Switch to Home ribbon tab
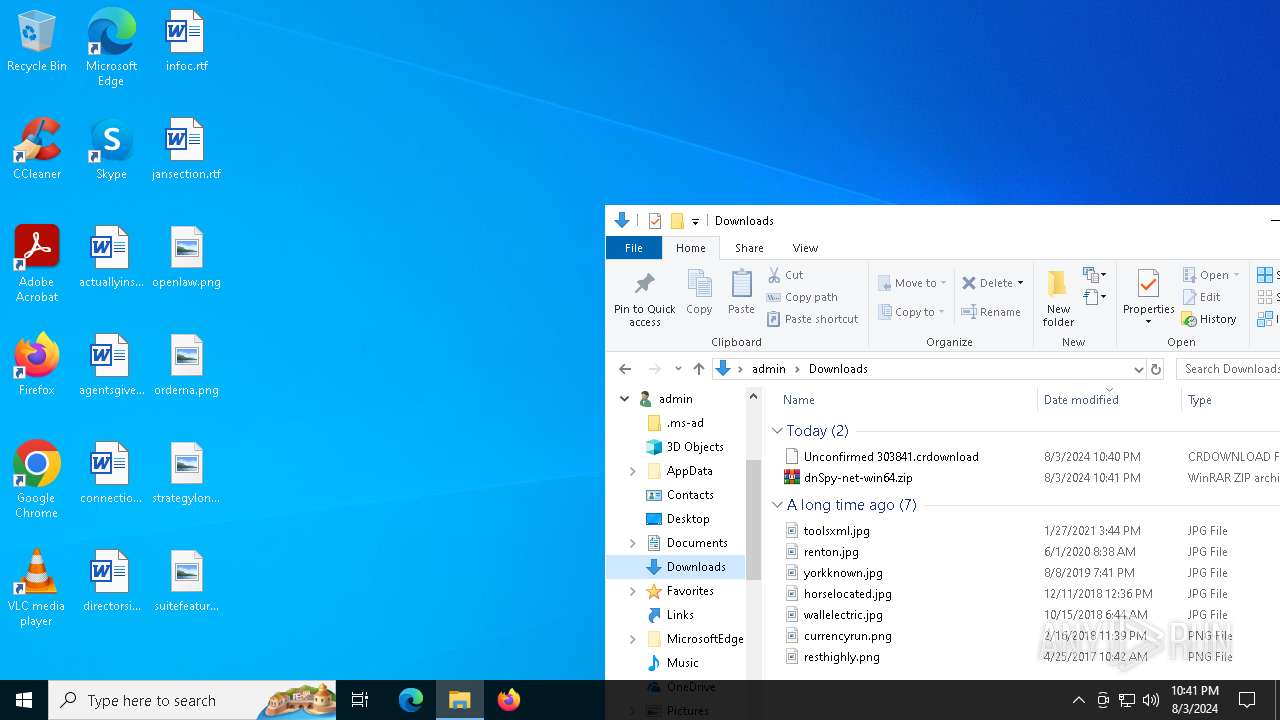The width and height of the screenshot is (1280, 720). pos(690,248)
